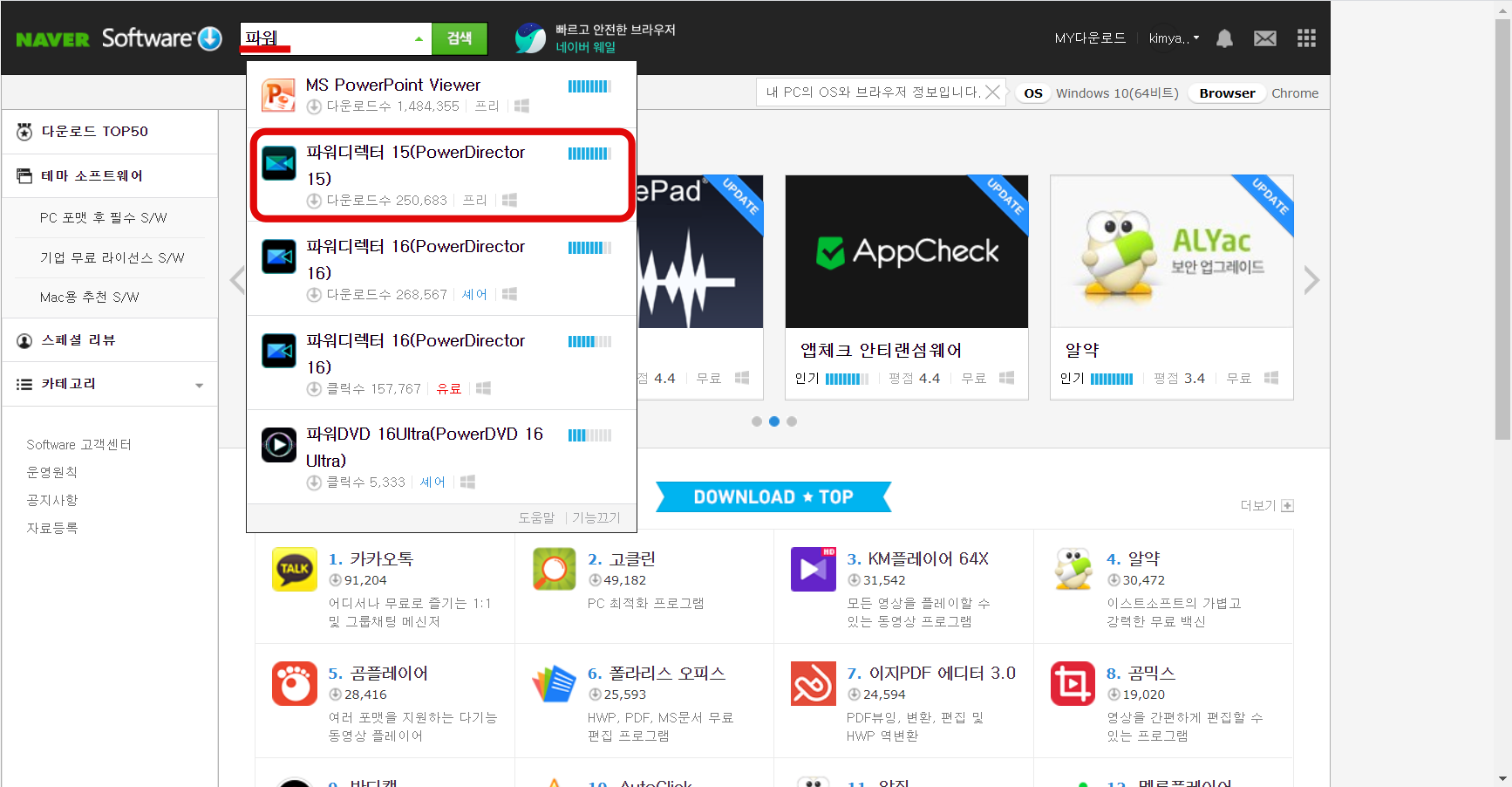This screenshot has height=787, width=1512.
Task: Show previous carousel banner
Action: 237,280
